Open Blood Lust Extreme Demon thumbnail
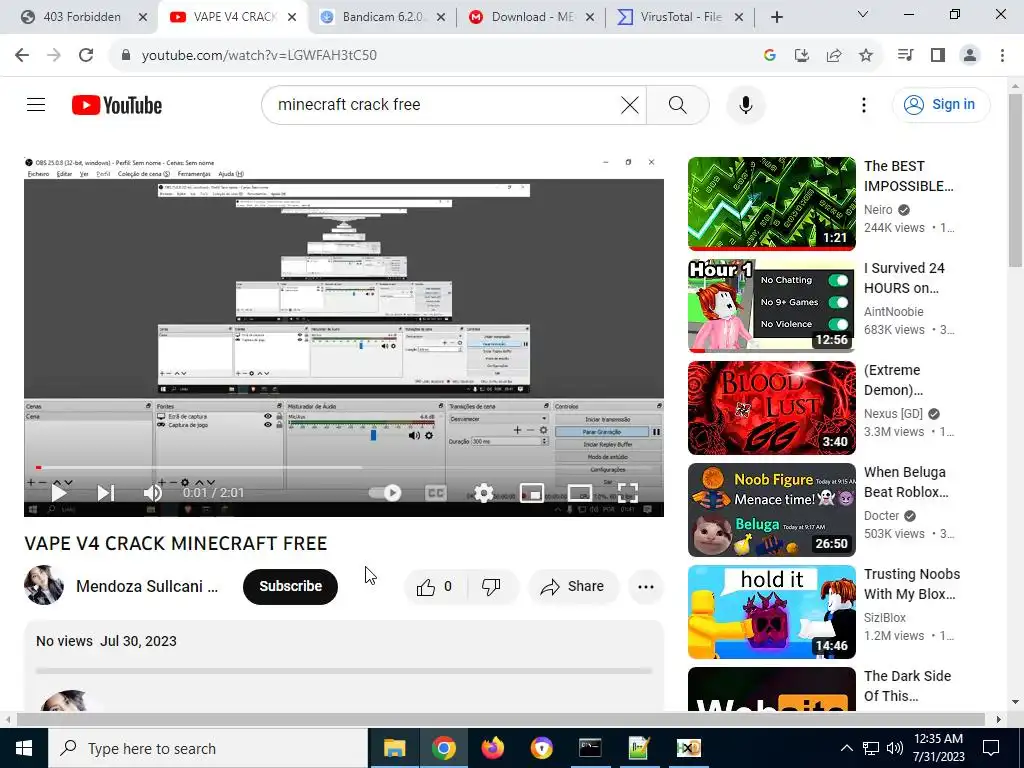This screenshot has width=1024, height=768. coord(771,408)
